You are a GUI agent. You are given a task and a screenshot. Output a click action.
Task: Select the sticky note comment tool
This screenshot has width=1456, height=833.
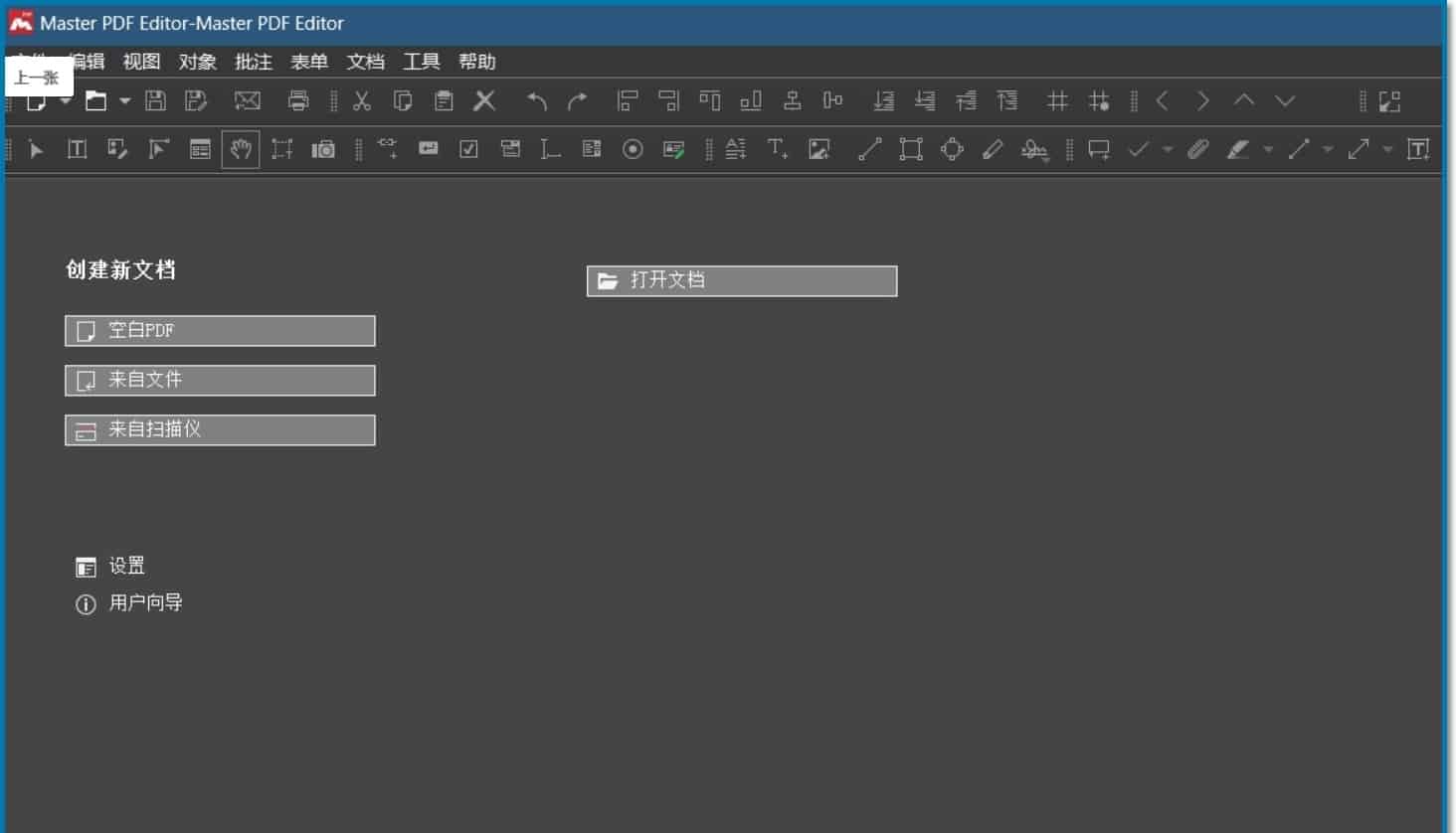click(x=1099, y=149)
